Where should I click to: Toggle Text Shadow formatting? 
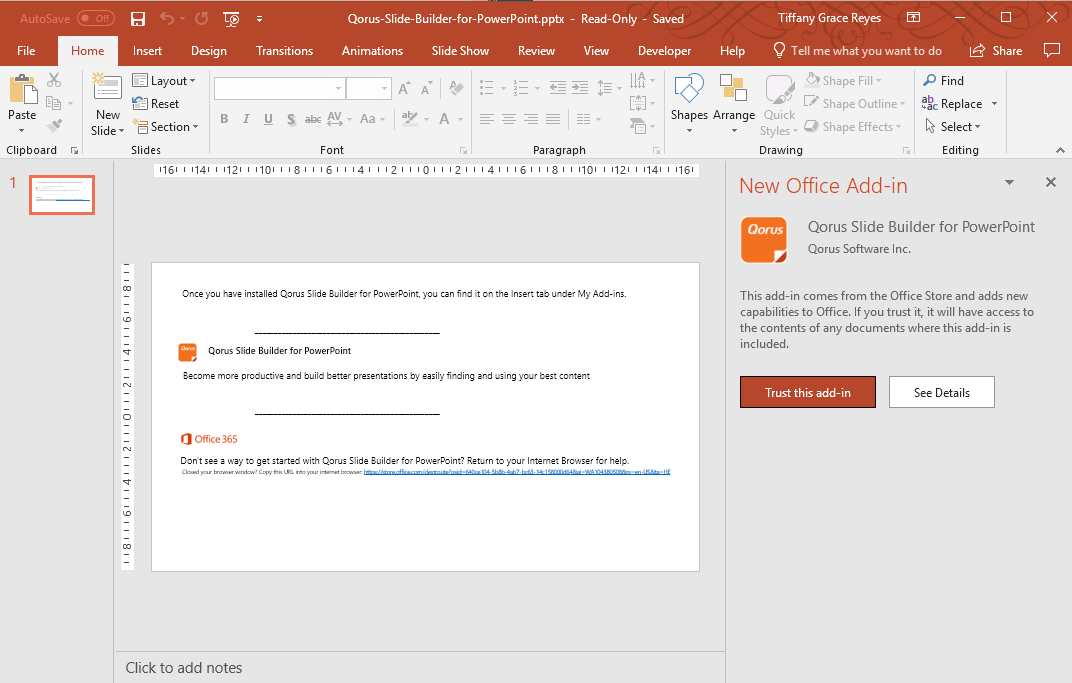click(291, 119)
